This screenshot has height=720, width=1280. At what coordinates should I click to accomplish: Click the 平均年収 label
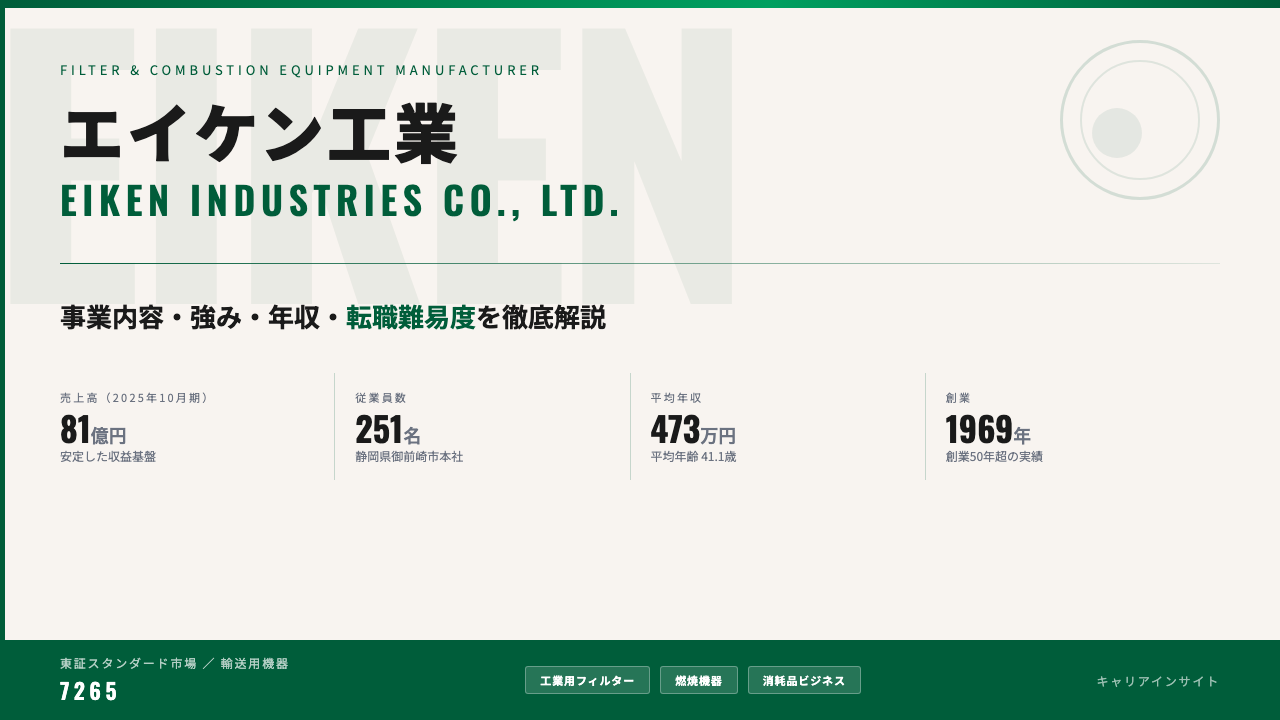(676, 397)
